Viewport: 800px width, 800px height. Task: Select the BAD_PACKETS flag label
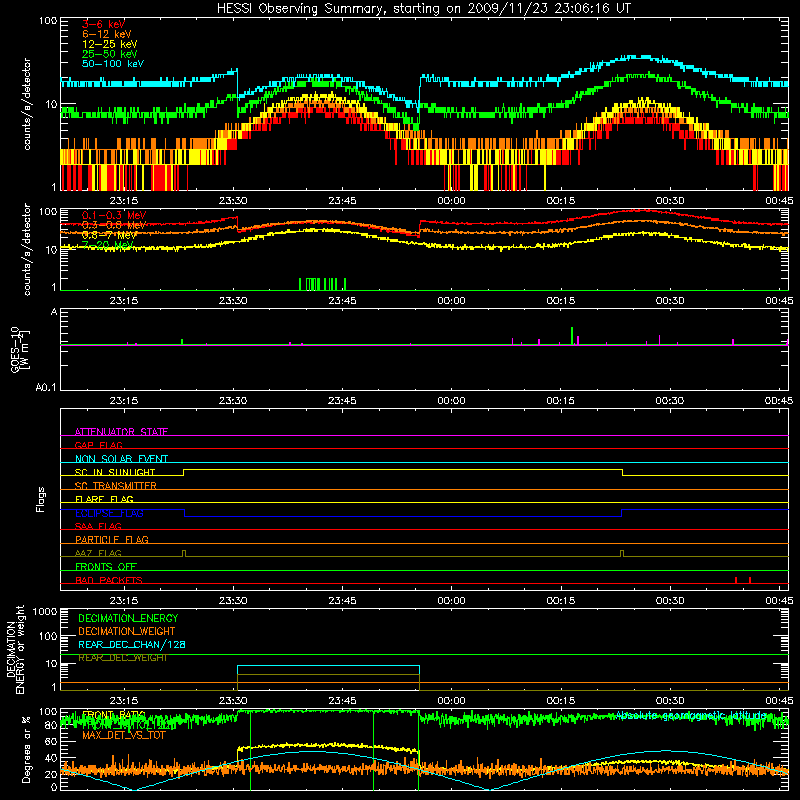109,580
